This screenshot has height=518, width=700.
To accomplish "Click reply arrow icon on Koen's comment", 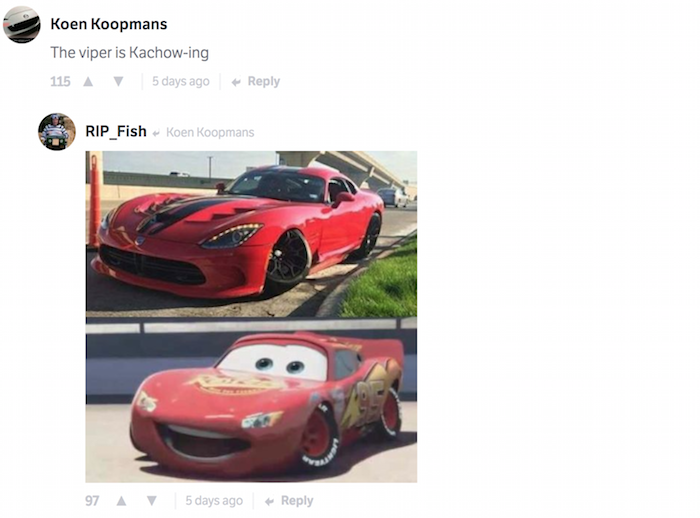I will (x=236, y=82).
